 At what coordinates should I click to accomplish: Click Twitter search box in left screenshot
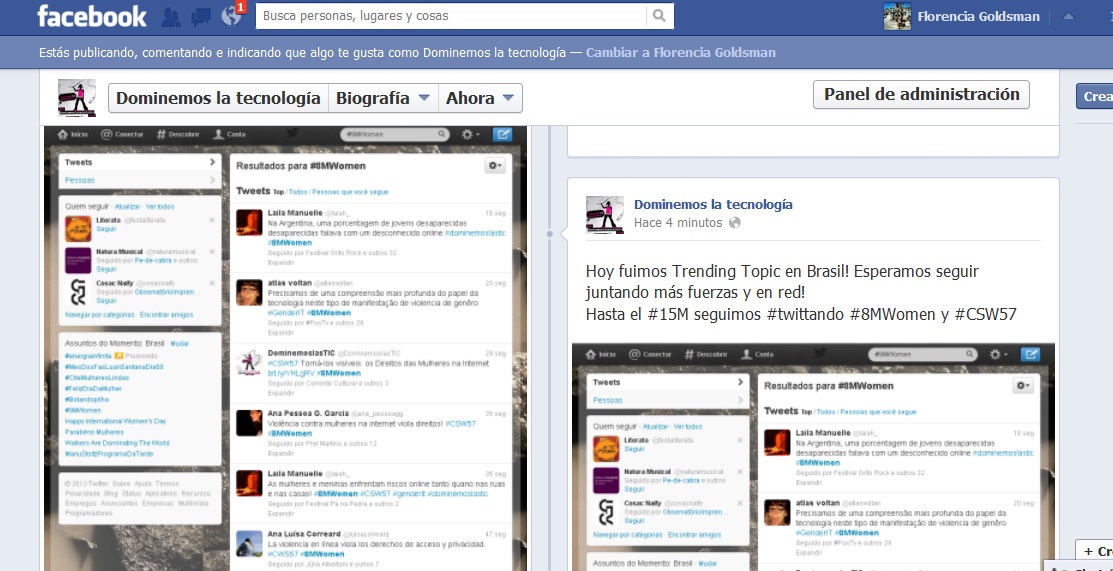[x=395, y=134]
